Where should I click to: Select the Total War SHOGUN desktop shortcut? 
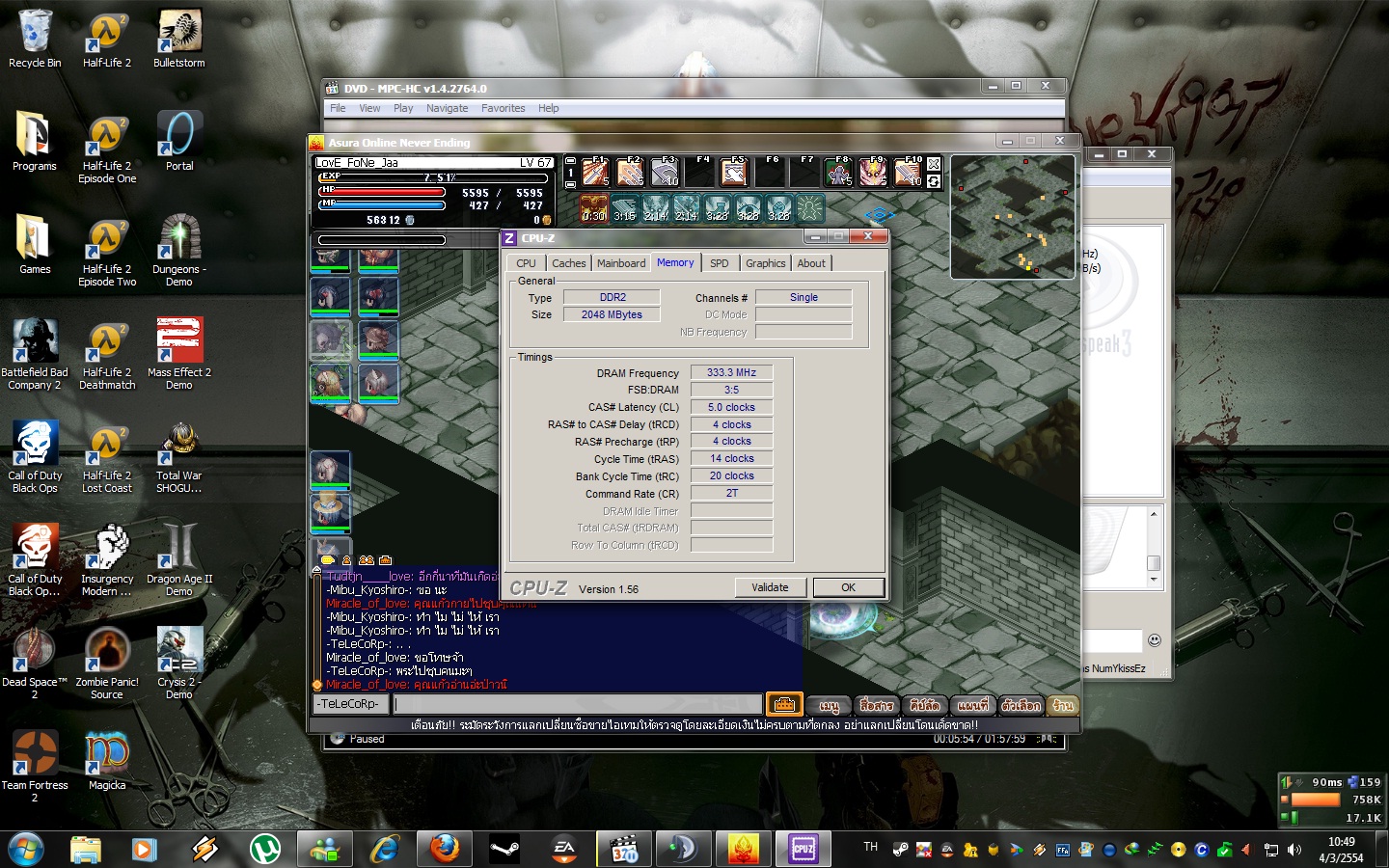[x=179, y=457]
